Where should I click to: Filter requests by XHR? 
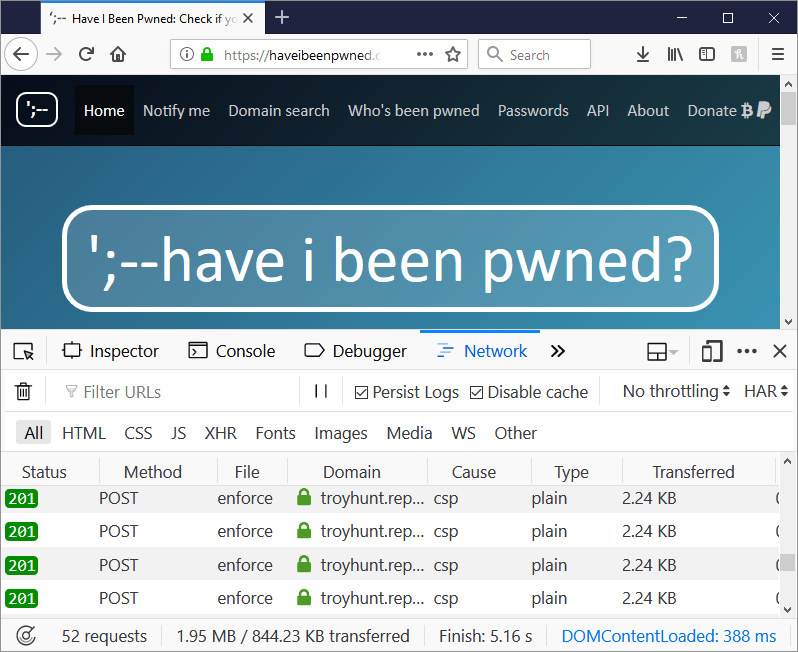point(220,433)
